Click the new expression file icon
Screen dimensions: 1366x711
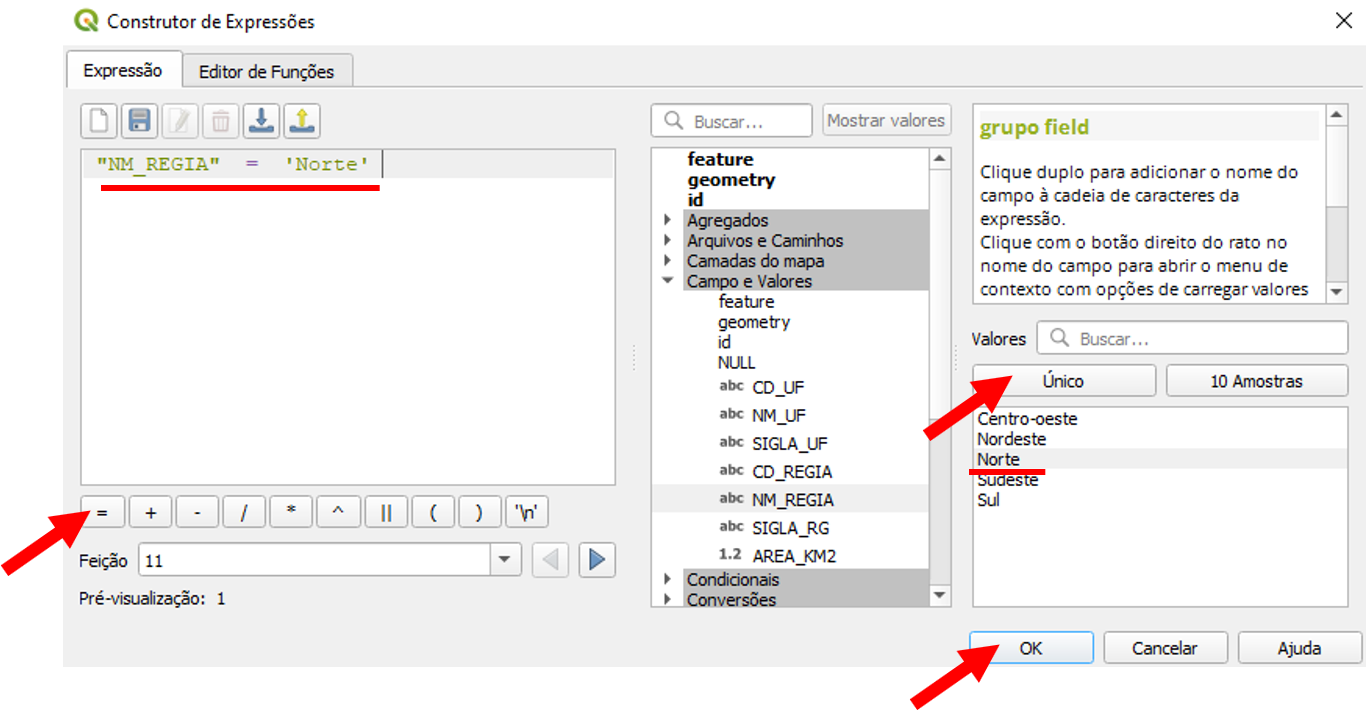click(99, 121)
